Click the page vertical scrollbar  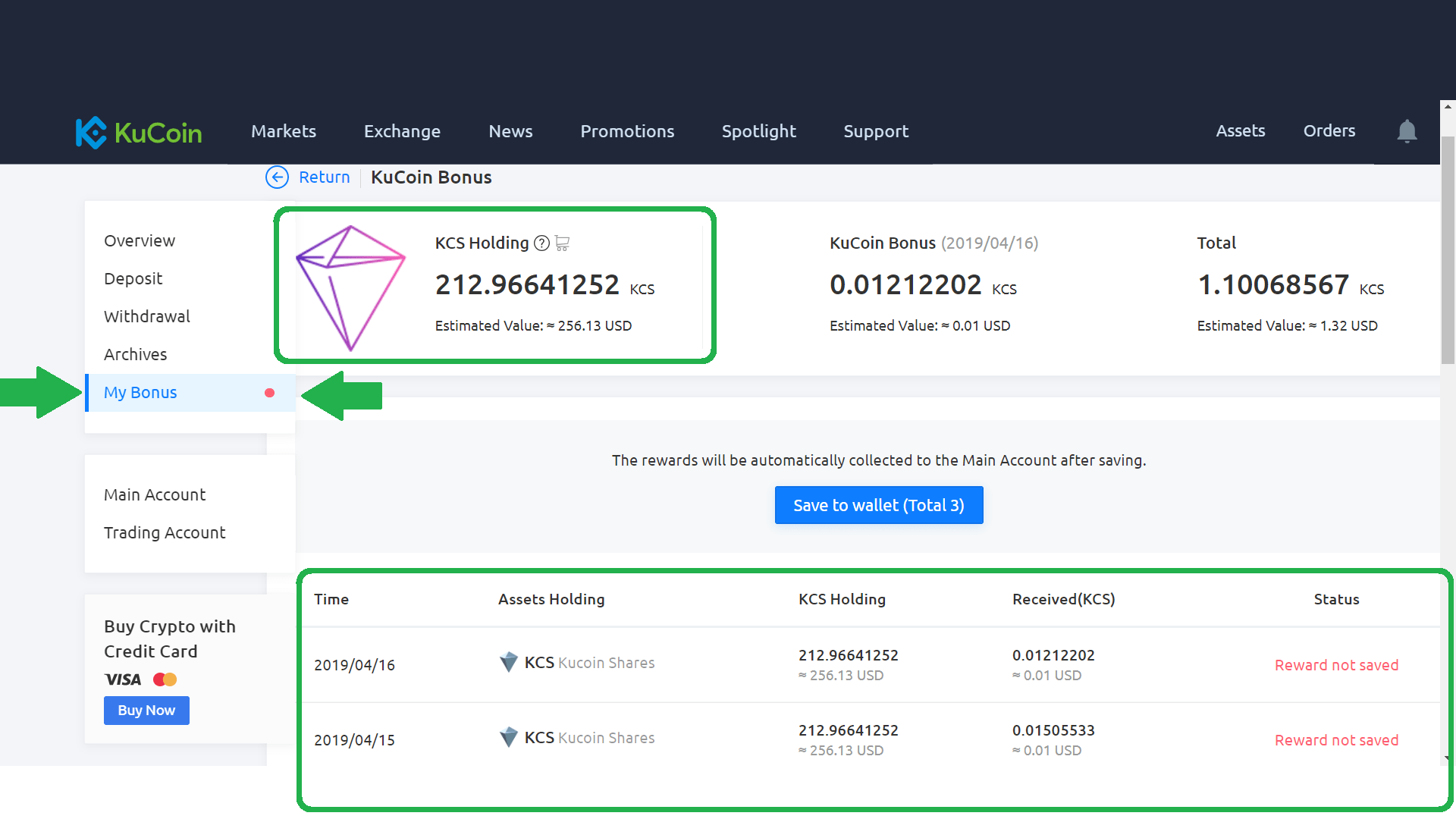pos(1448,250)
